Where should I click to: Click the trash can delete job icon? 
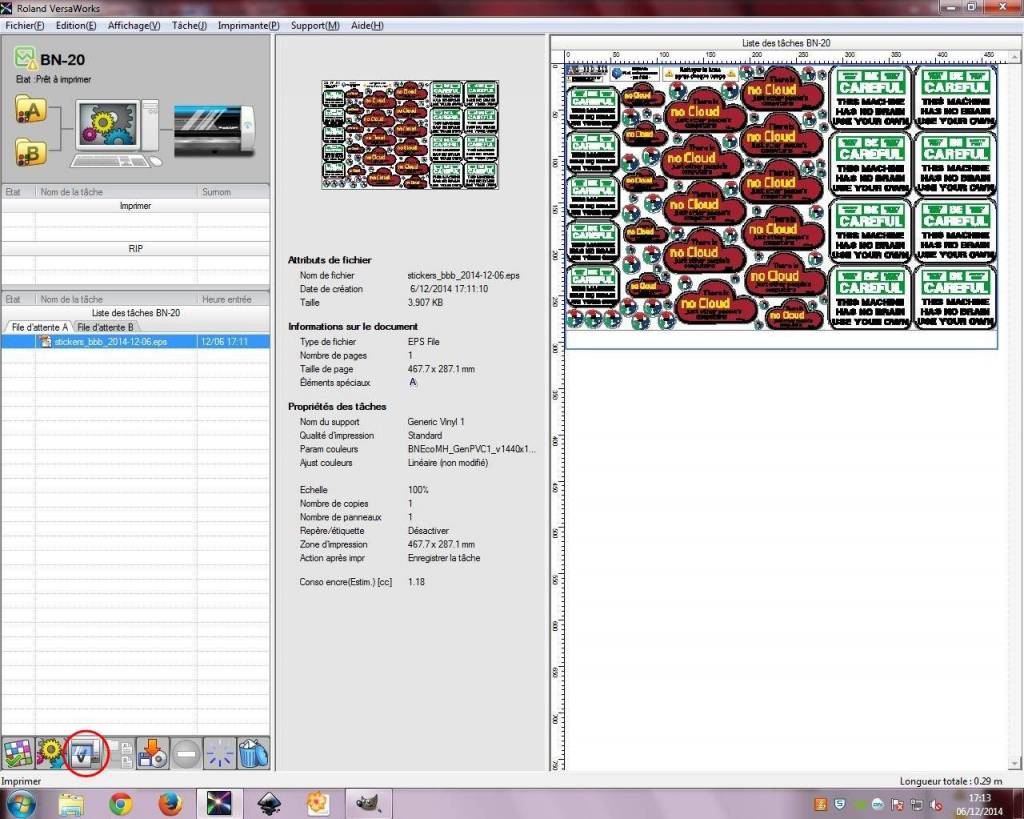(254, 753)
